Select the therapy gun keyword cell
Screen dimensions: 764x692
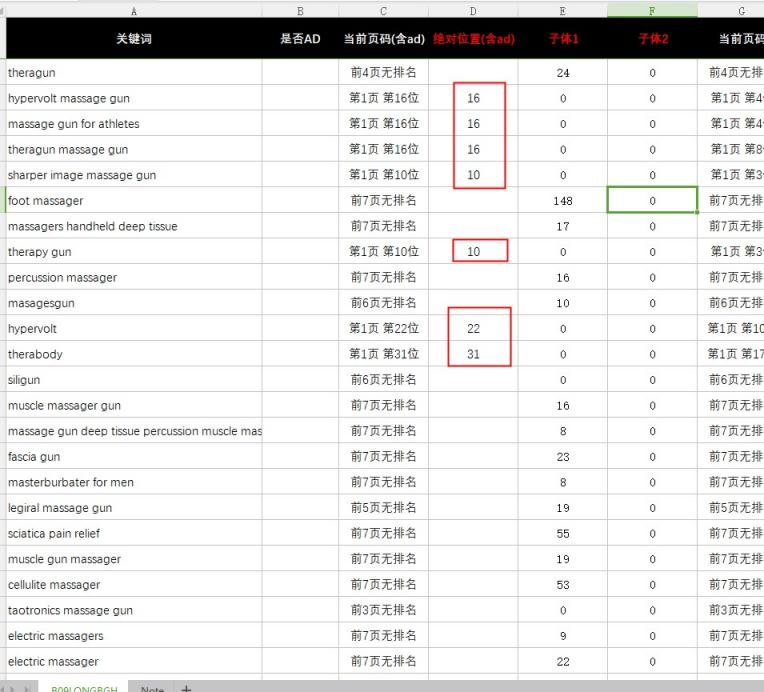134,251
